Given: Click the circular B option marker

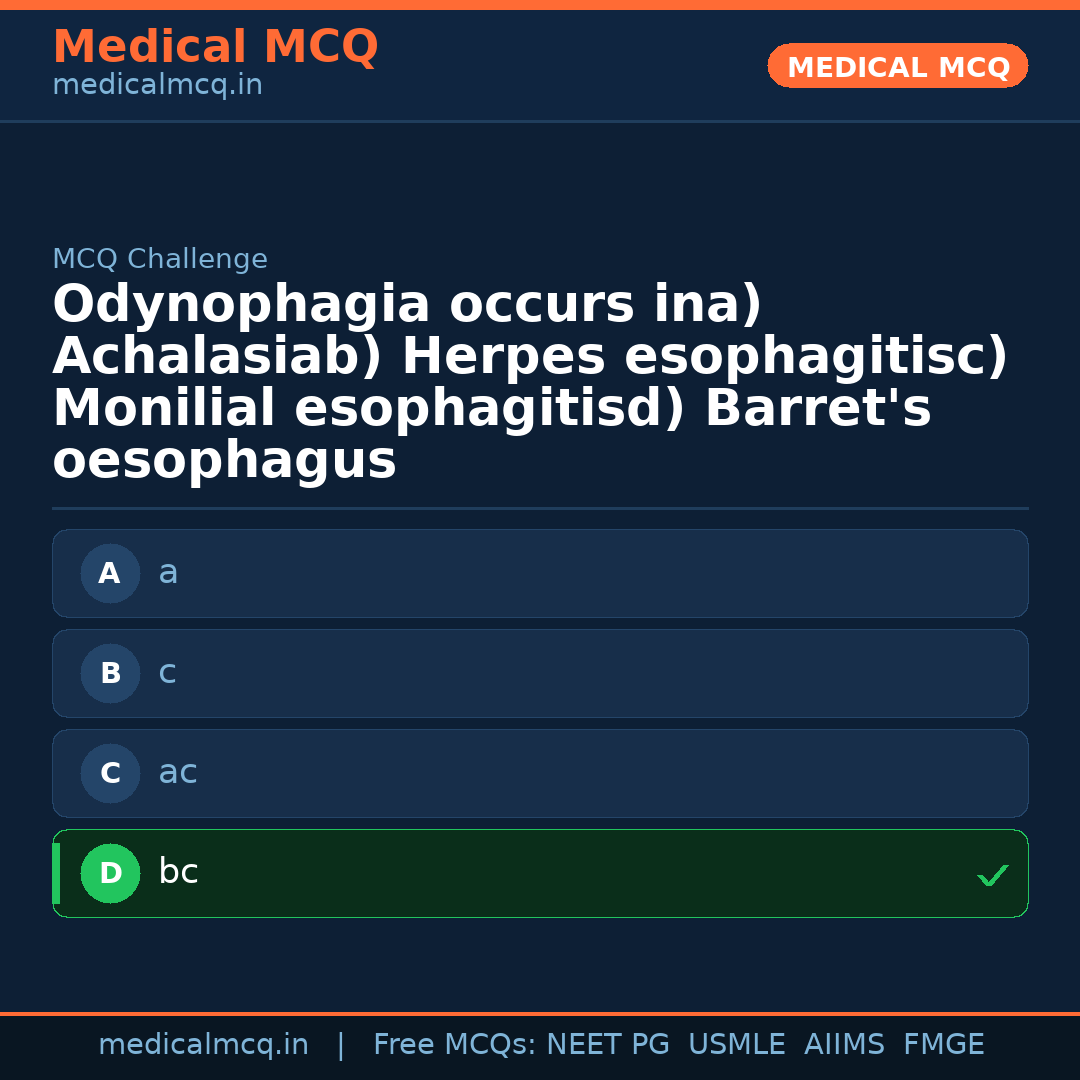Looking at the screenshot, I should [110, 673].
